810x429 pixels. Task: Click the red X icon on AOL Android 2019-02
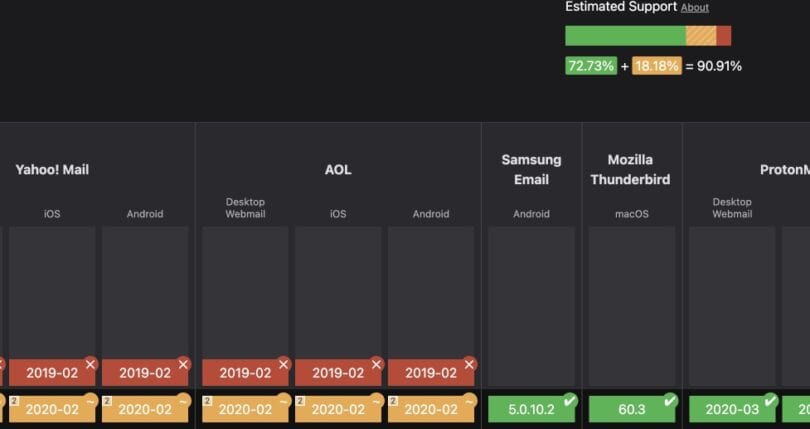(x=469, y=364)
